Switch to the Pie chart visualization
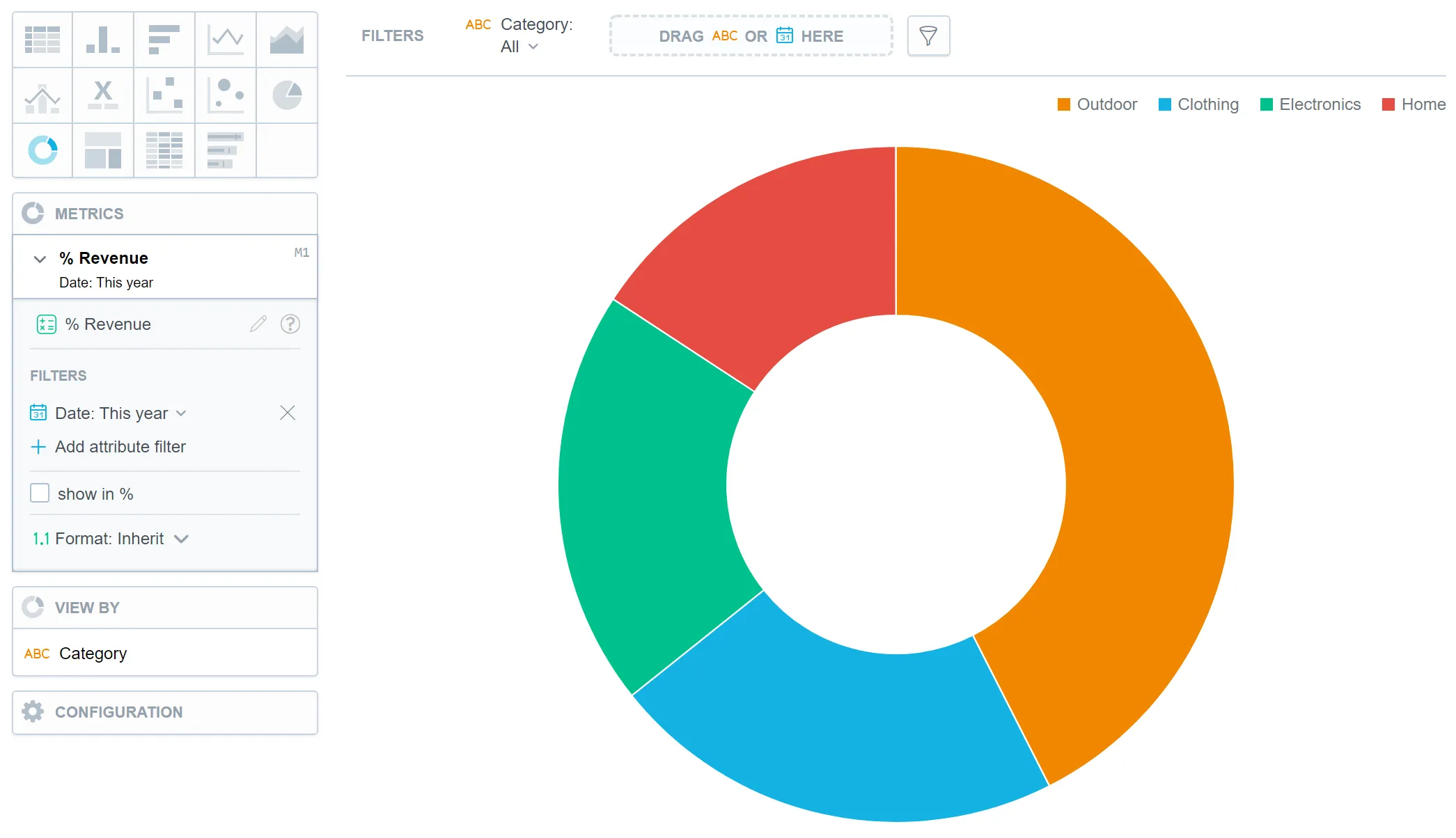Image resolution: width=1456 pixels, height=838 pixels. point(287,95)
